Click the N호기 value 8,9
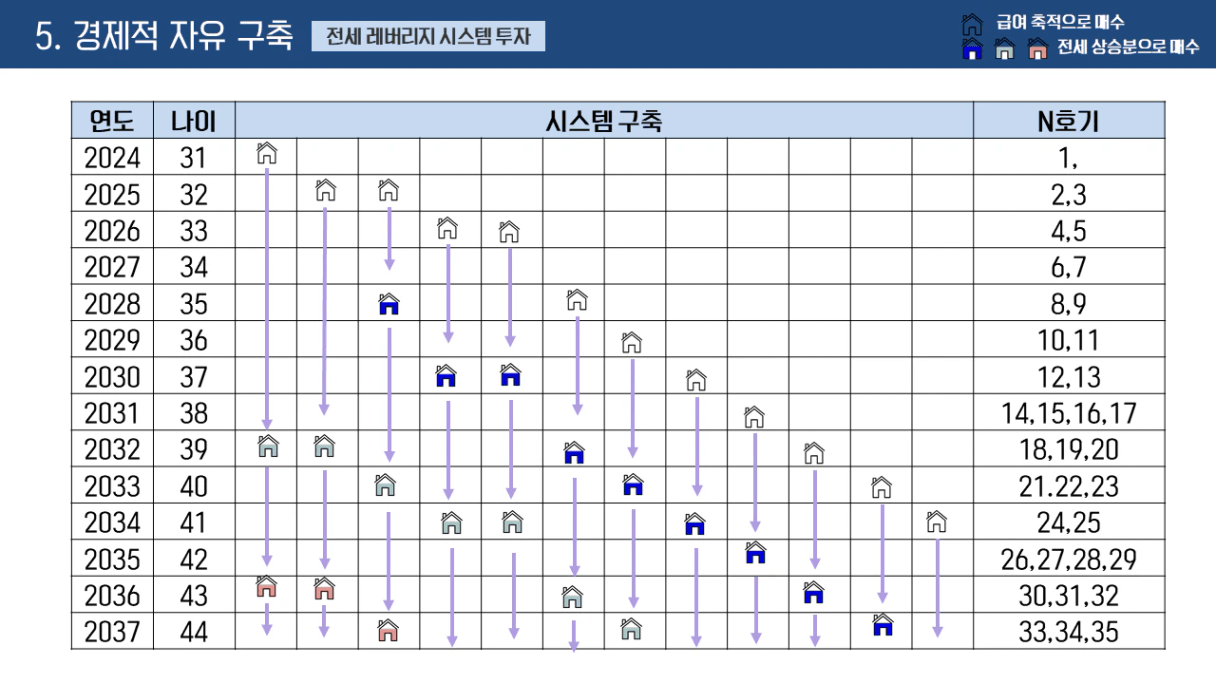Screen dimensions: 1216x684 [1069, 304]
